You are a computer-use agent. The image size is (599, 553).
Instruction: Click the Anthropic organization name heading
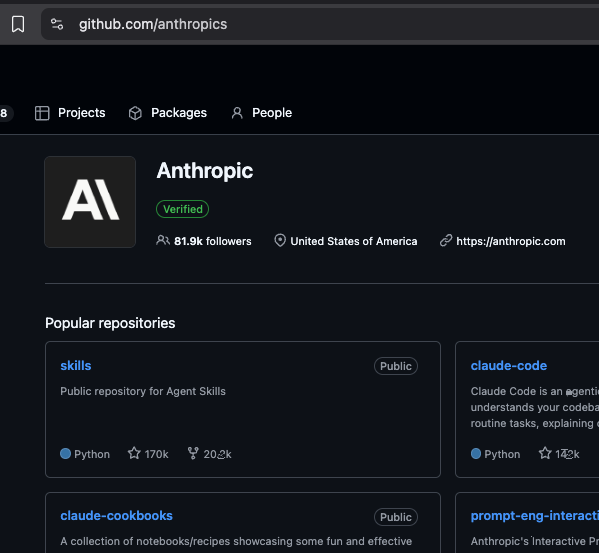205,170
